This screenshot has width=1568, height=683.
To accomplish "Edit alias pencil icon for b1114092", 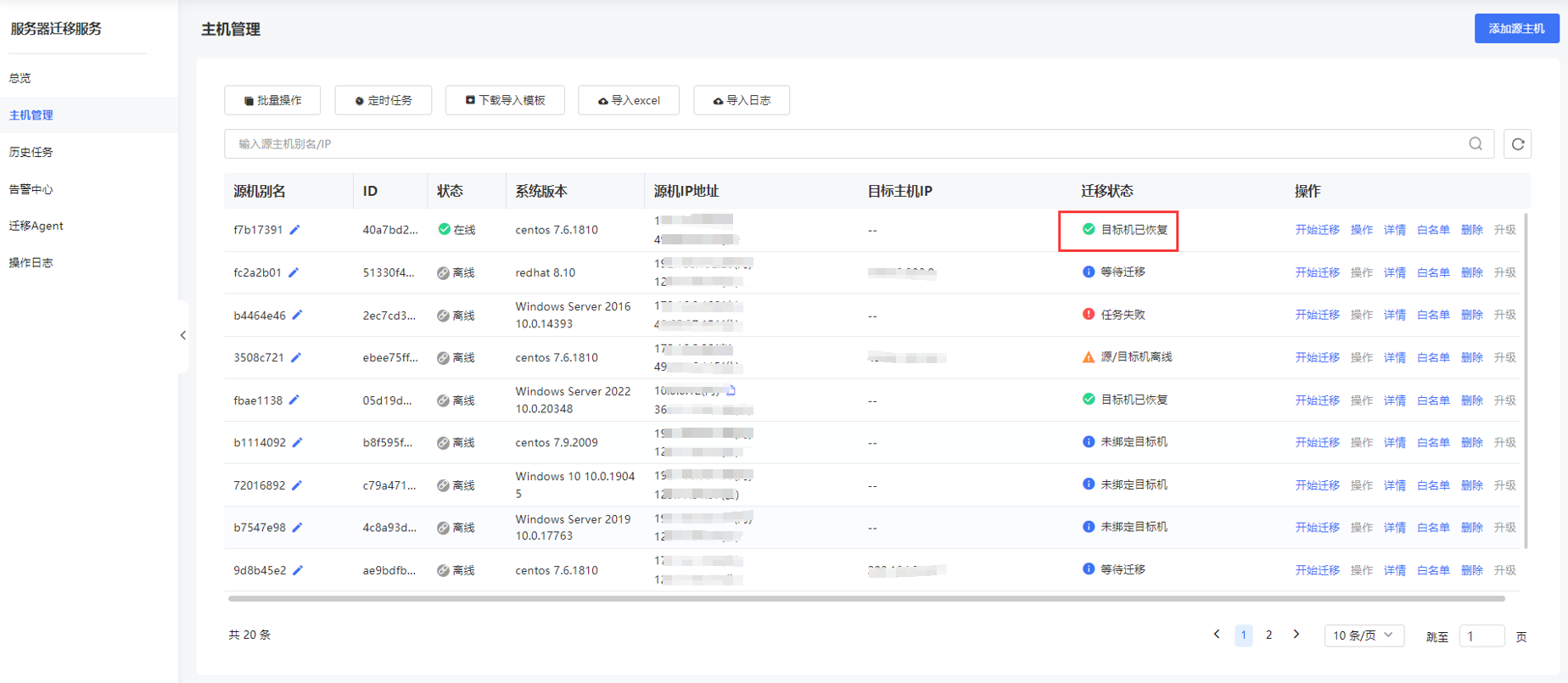I will (297, 442).
